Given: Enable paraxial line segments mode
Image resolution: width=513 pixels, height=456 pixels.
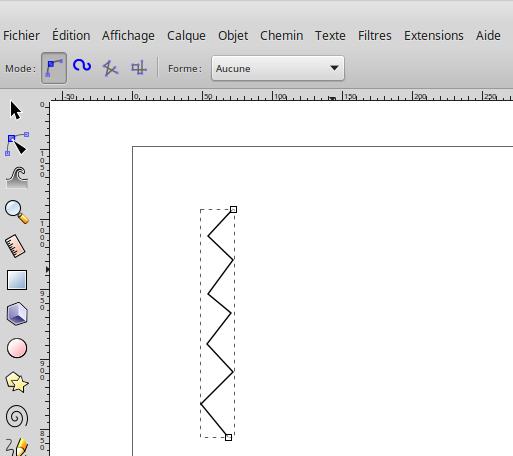Looking at the screenshot, I should pyautogui.click(x=138, y=68).
